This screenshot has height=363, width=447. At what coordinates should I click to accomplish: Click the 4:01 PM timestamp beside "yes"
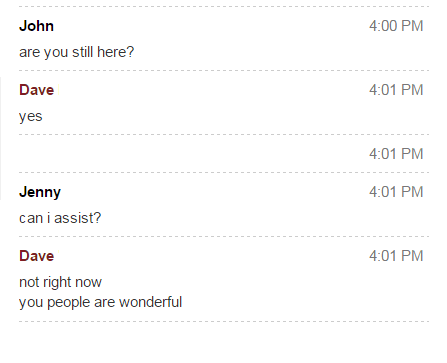(x=396, y=90)
